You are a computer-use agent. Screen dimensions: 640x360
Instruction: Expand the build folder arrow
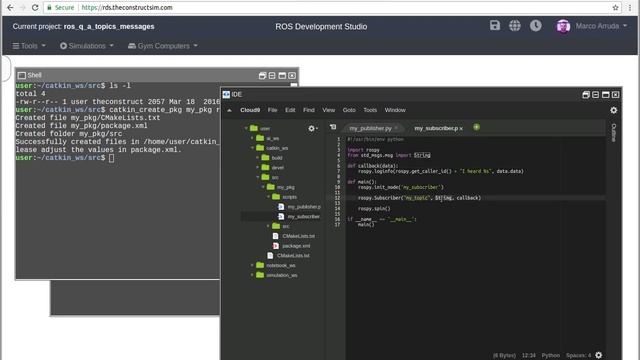pos(258,158)
